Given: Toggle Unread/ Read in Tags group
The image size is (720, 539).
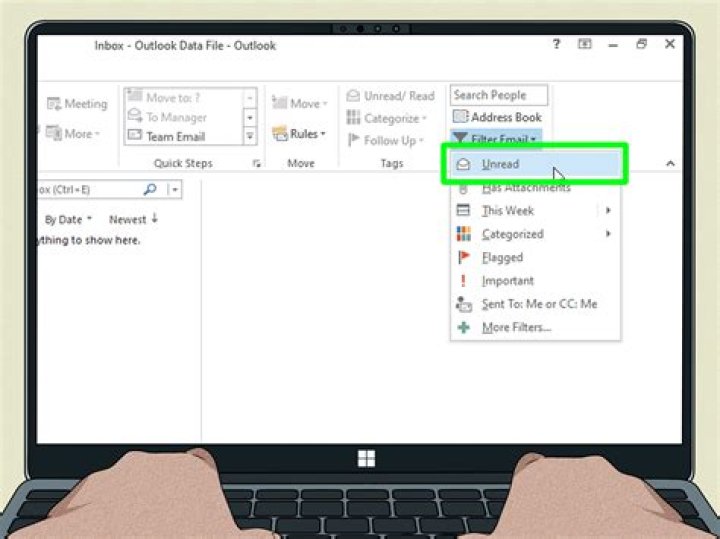Looking at the screenshot, I should pos(390,96).
